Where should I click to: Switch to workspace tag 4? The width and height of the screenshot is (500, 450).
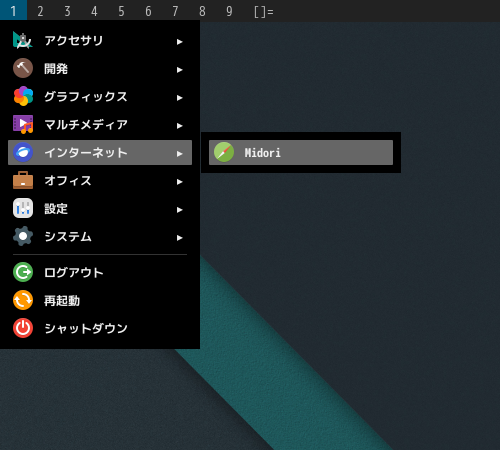click(94, 11)
